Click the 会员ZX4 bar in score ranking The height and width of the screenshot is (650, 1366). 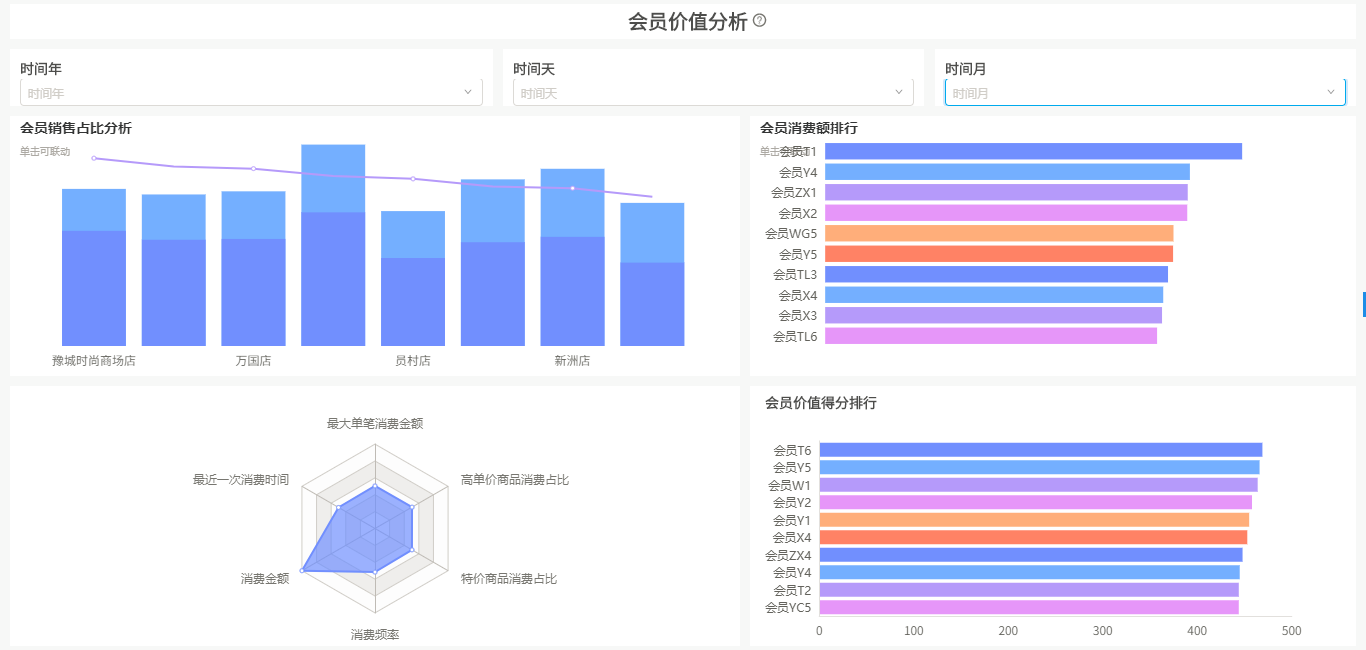click(x=1030, y=555)
